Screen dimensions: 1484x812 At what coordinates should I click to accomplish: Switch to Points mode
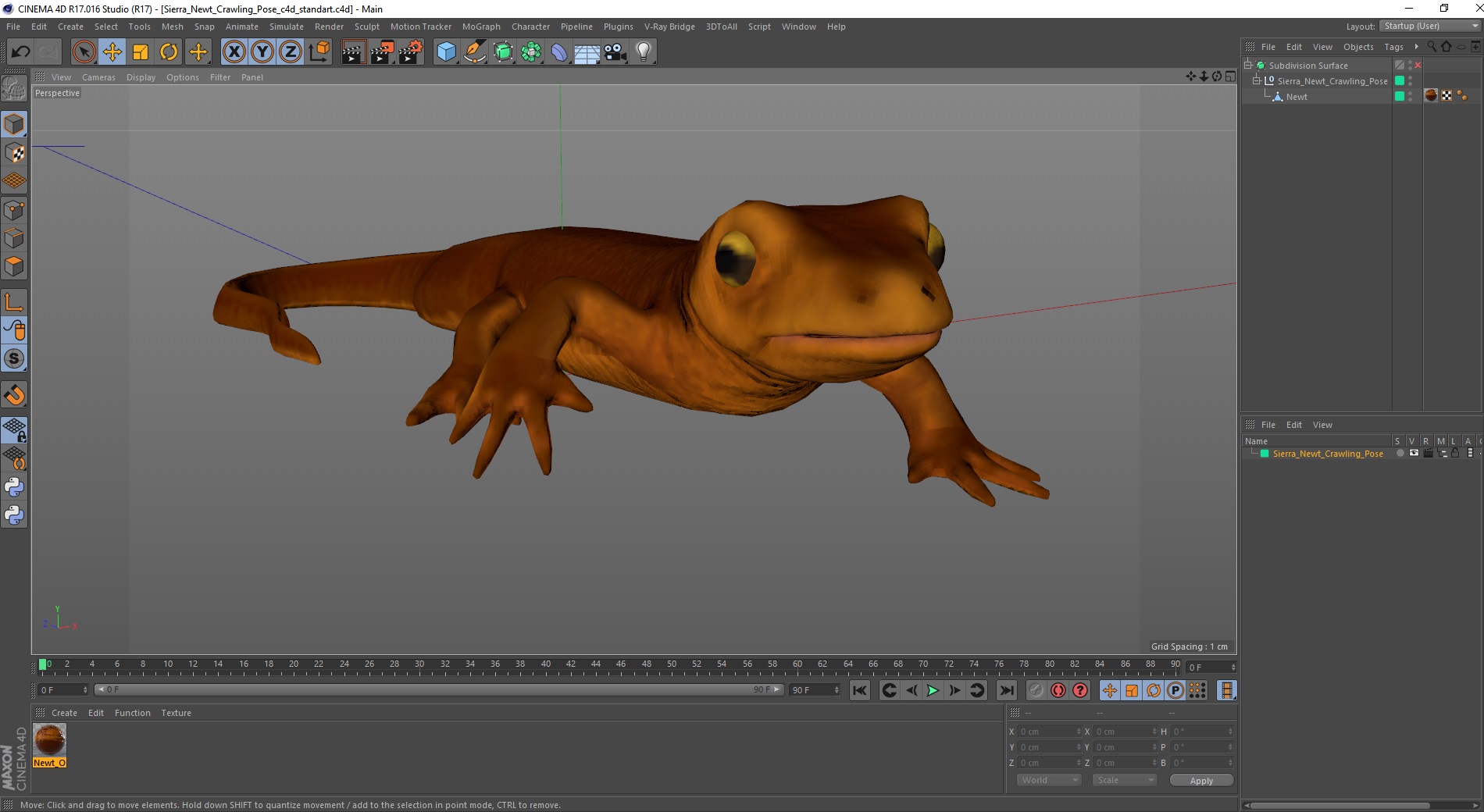pos(14,210)
